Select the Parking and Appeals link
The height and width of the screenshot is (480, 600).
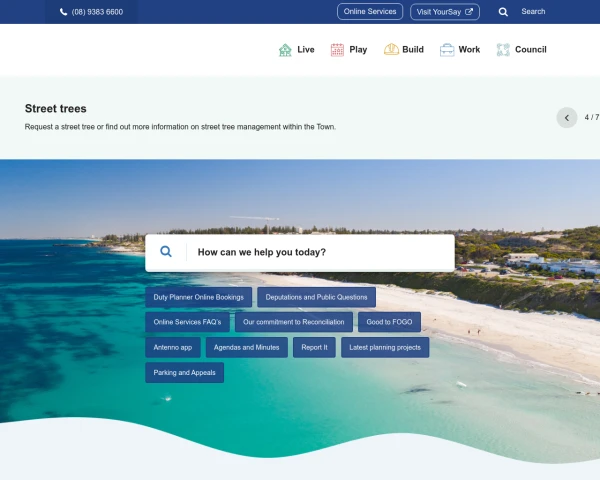tap(184, 372)
